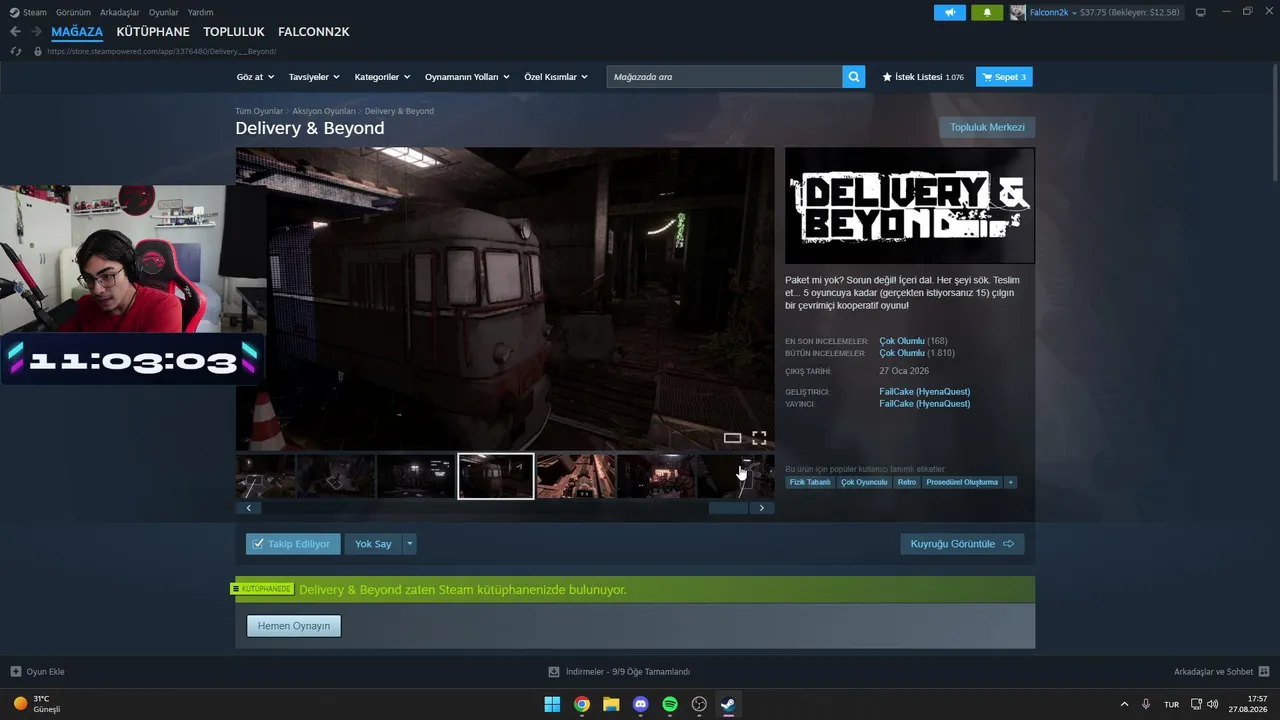This screenshot has width=1280, height=720.
Task: Open the announcements megaphone button
Action: (x=950, y=12)
